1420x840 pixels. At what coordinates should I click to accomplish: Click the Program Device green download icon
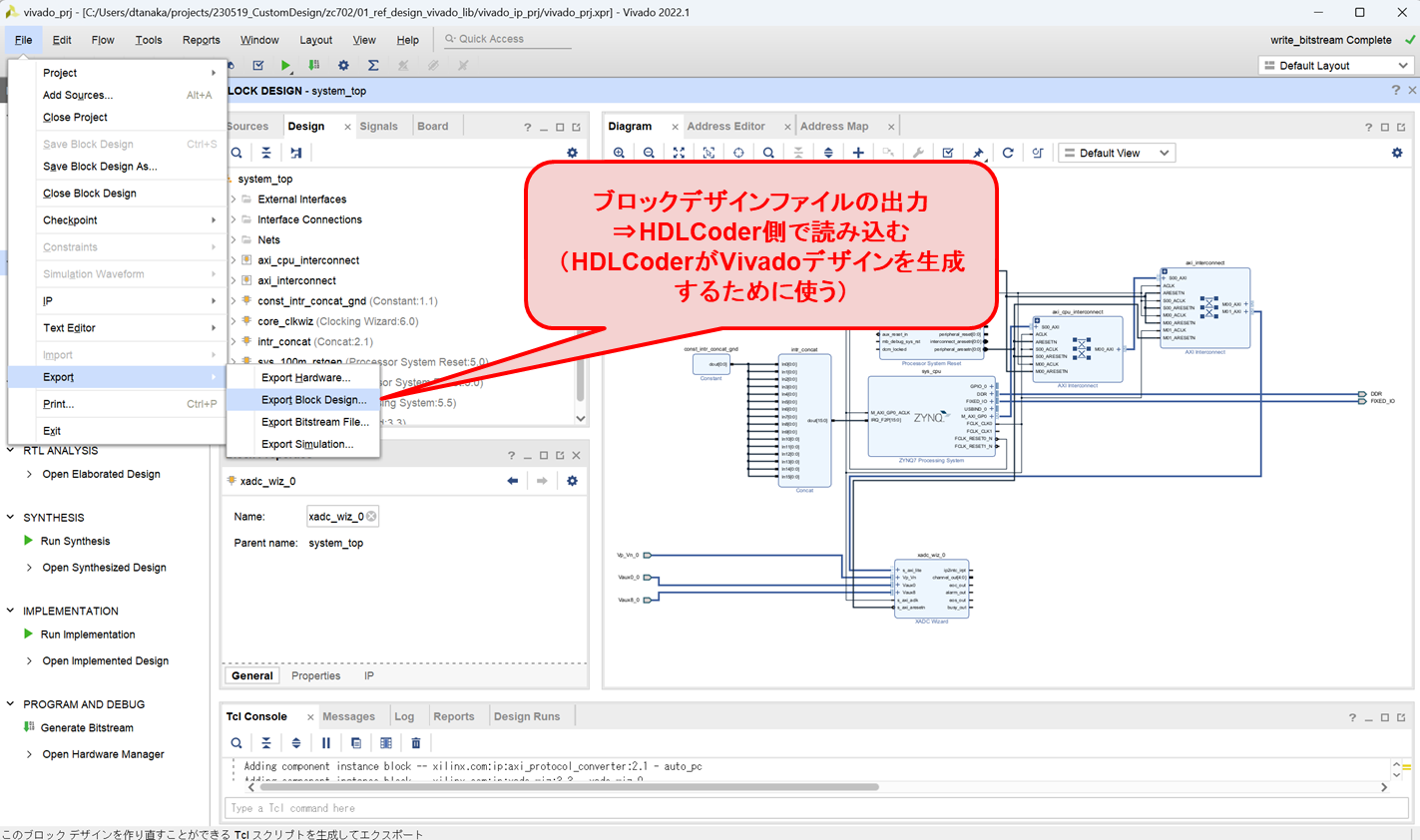tap(313, 65)
